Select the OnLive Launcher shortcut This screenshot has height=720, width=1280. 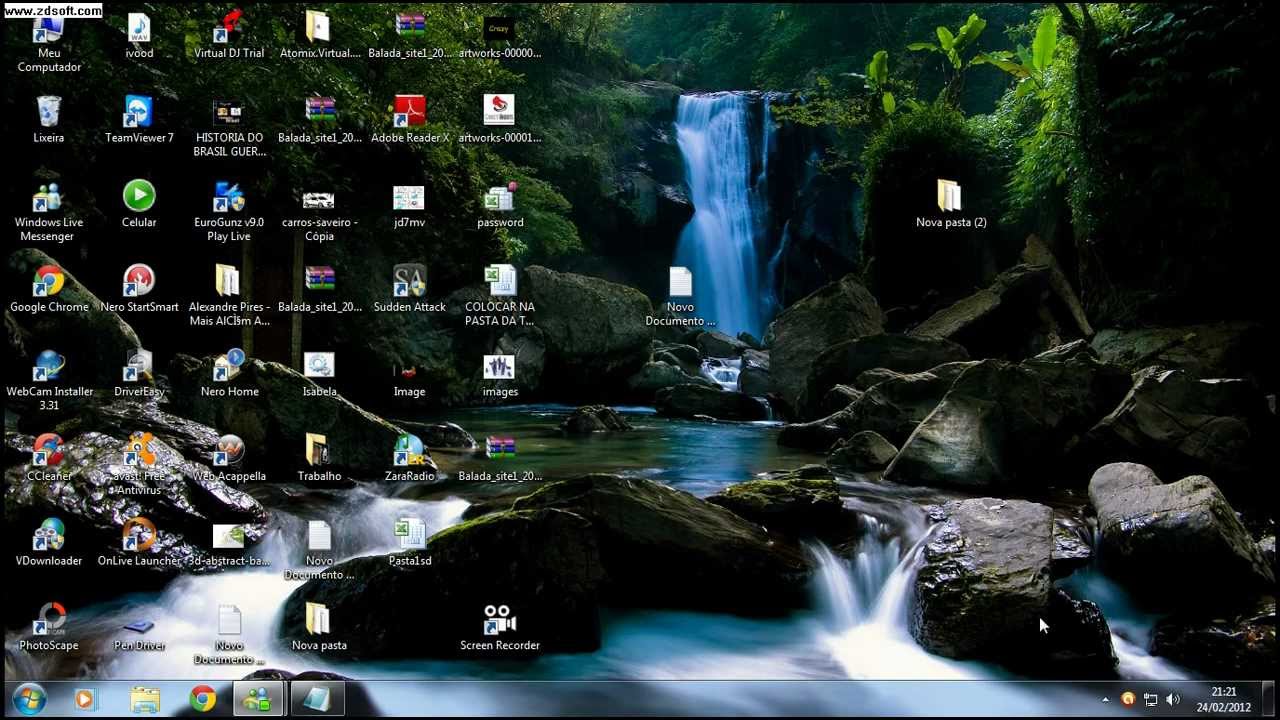(139, 543)
